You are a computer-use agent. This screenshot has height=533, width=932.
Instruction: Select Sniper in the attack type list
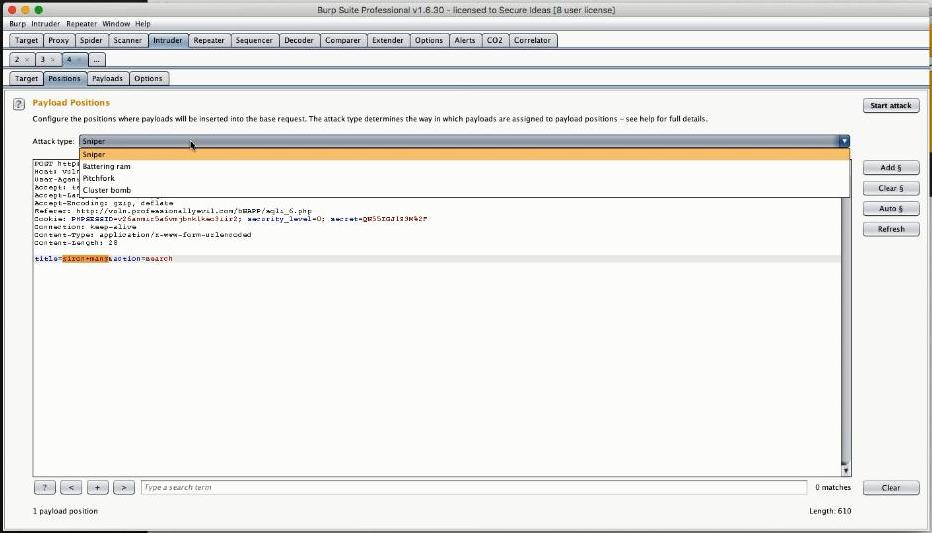tap(464, 154)
